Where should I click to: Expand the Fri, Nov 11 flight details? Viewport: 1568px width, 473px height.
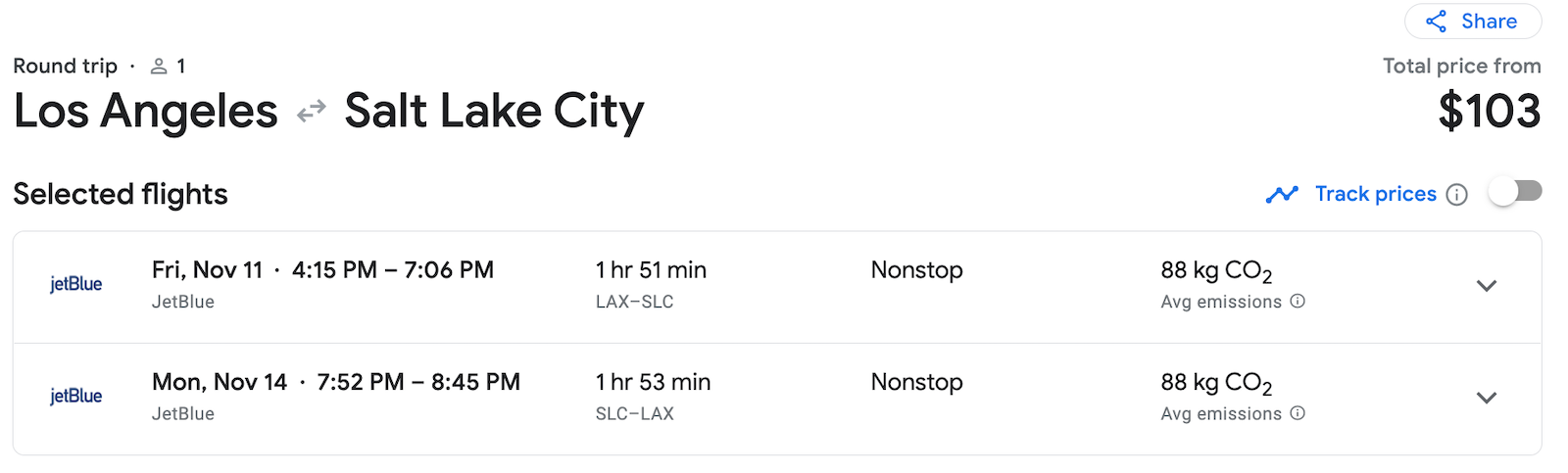pyautogui.click(x=1487, y=286)
